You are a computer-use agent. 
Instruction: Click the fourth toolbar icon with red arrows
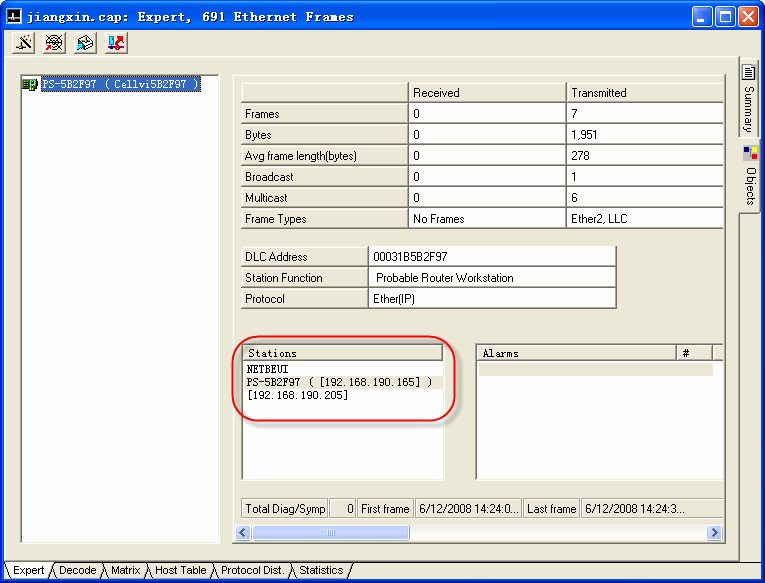click(116, 42)
